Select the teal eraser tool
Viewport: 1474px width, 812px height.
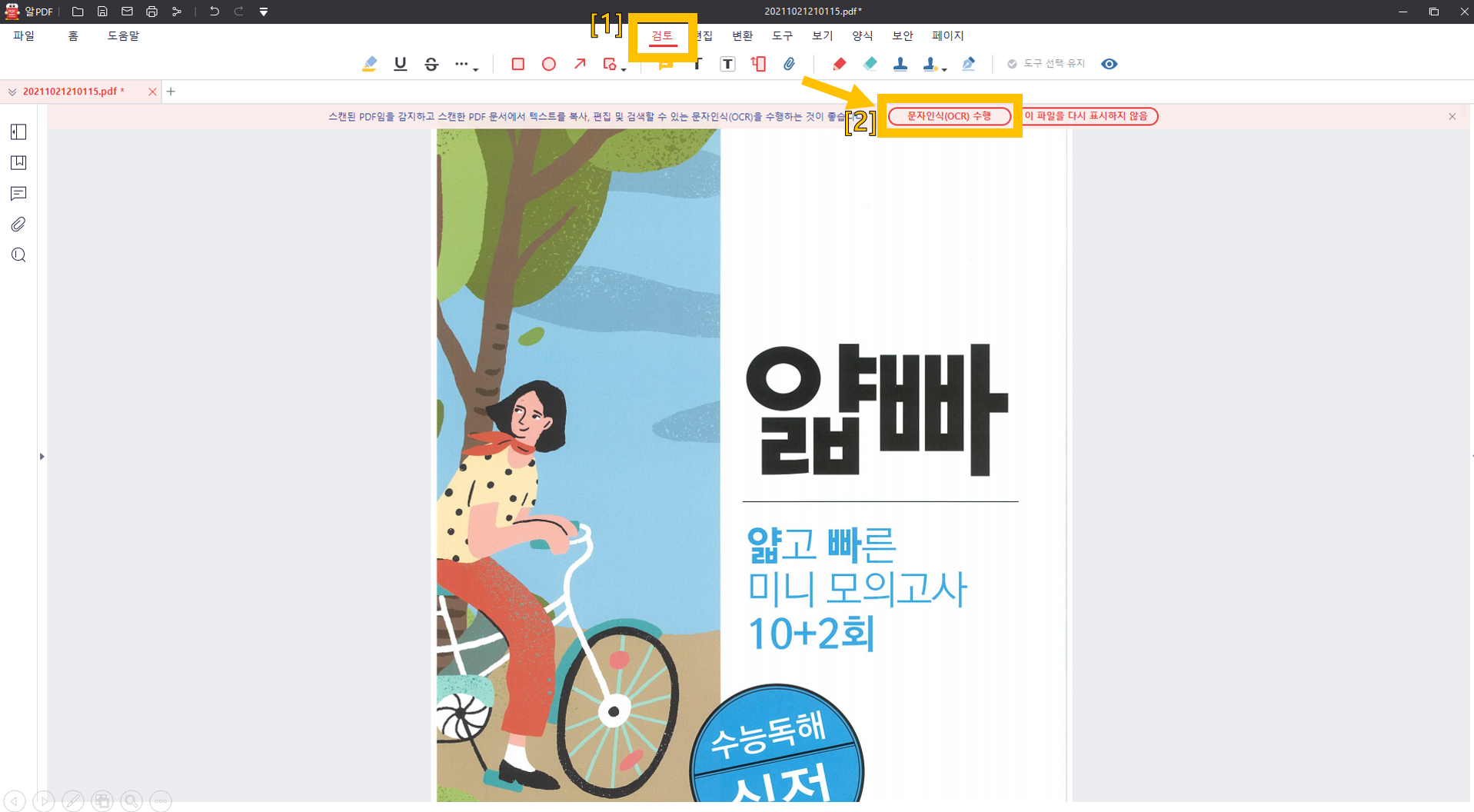point(870,64)
